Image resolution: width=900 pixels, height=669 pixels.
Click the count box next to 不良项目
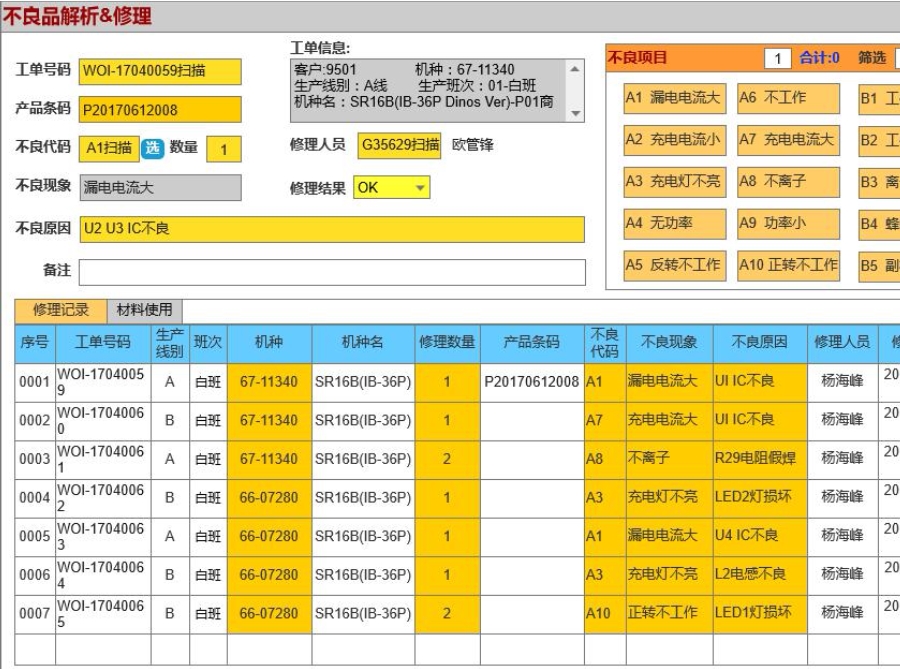pos(777,60)
